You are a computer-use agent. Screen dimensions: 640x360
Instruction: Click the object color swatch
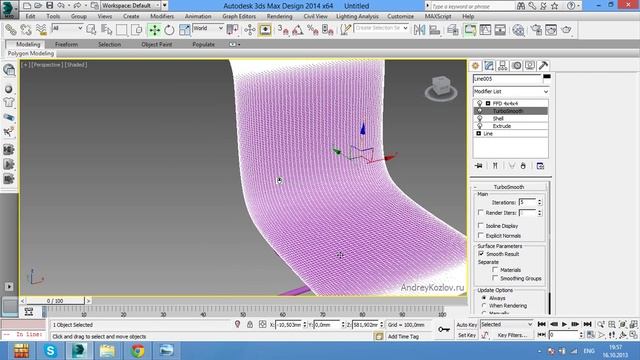tap(547, 76)
